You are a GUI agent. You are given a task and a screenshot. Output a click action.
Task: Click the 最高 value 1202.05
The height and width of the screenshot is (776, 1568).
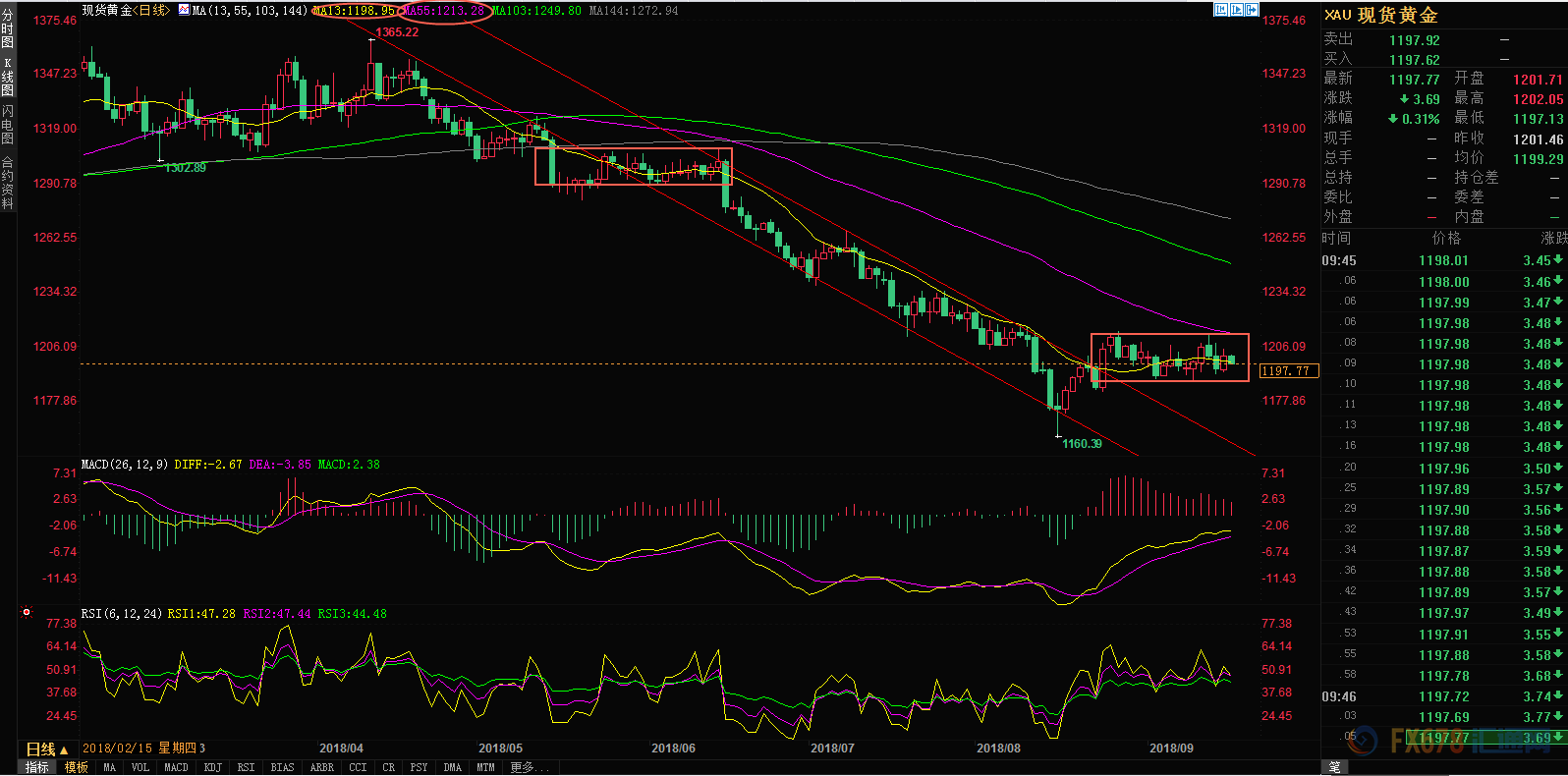pyautogui.click(x=1538, y=99)
